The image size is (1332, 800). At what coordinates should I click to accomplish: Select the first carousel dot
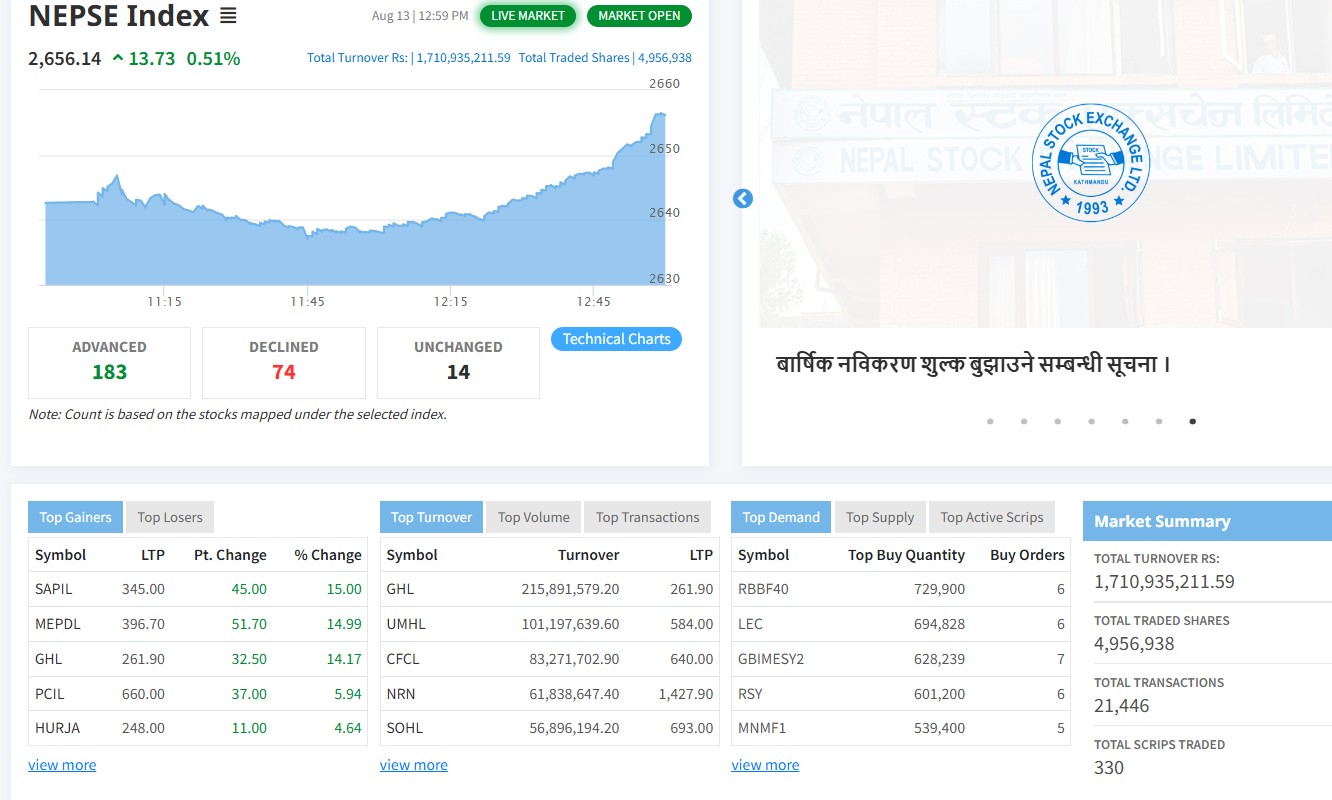(x=990, y=421)
